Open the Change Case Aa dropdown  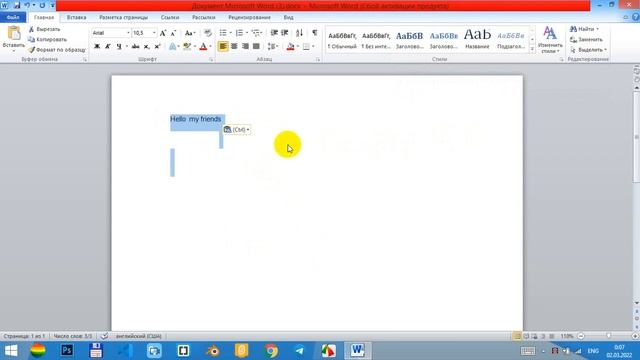[190, 33]
